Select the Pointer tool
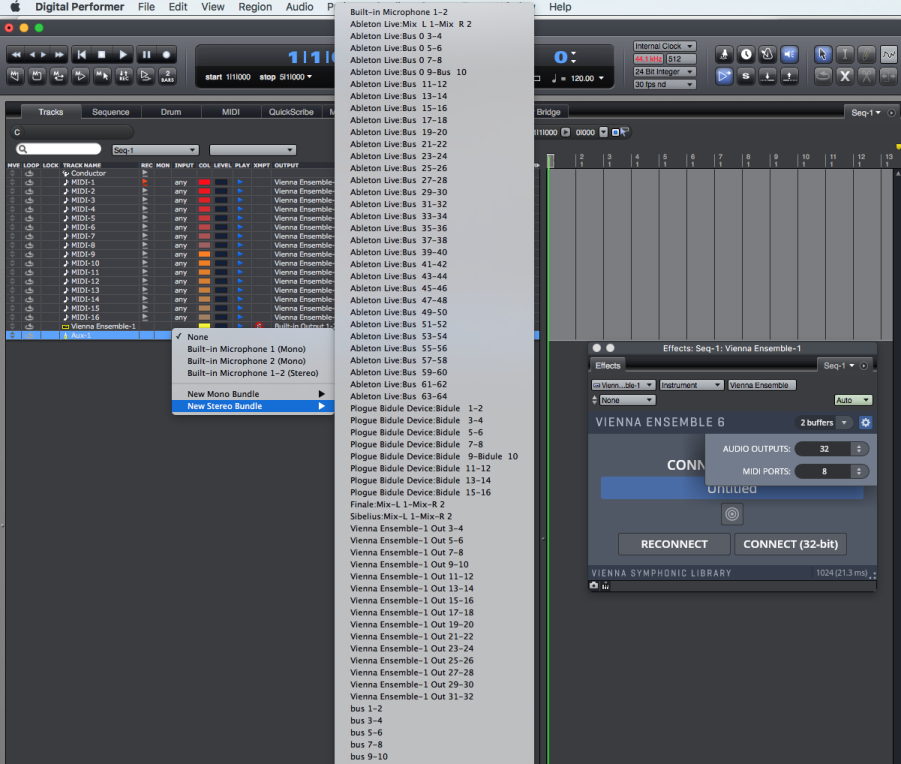Image resolution: width=901 pixels, height=764 pixels. [823, 55]
